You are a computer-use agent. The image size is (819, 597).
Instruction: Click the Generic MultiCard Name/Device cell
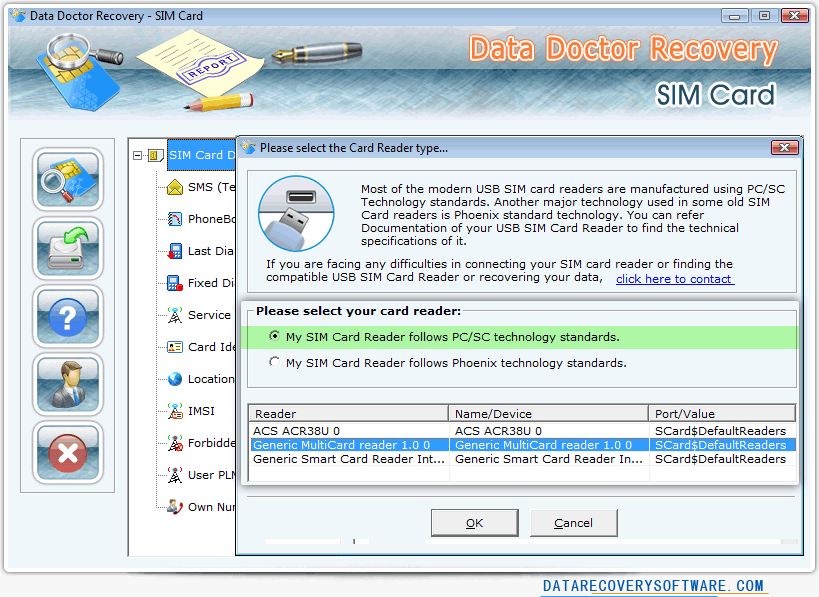[x=549, y=445]
